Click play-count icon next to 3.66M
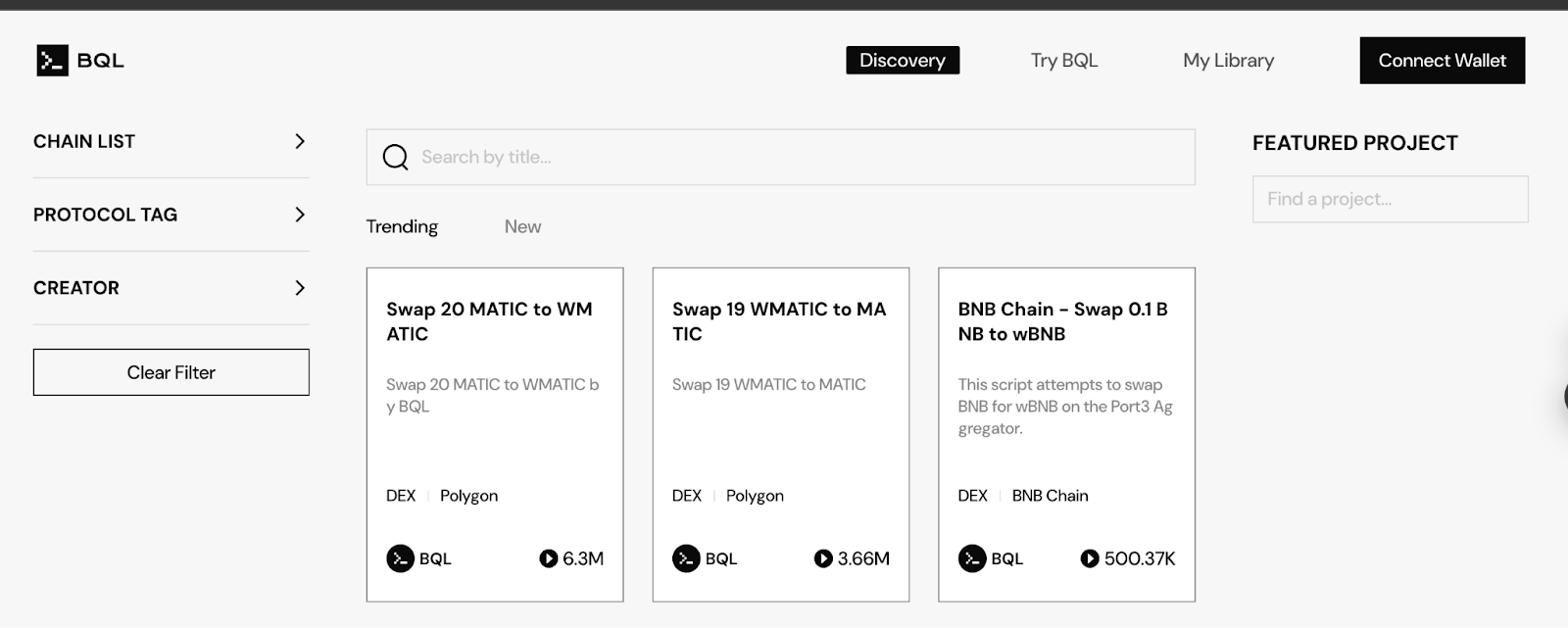Viewport: 1568px width, 628px height. tap(823, 558)
